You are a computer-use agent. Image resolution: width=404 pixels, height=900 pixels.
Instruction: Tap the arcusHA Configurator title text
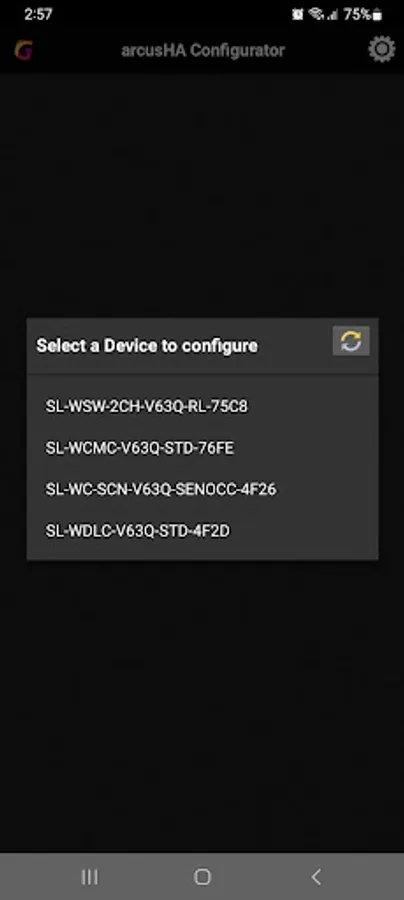click(203, 51)
